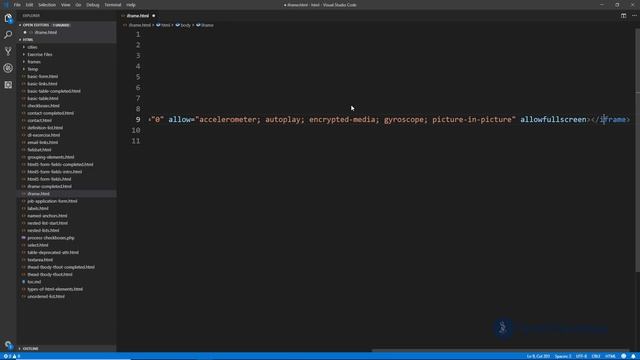
Task: Open contact-completed.html file
Action: pos(51,113)
